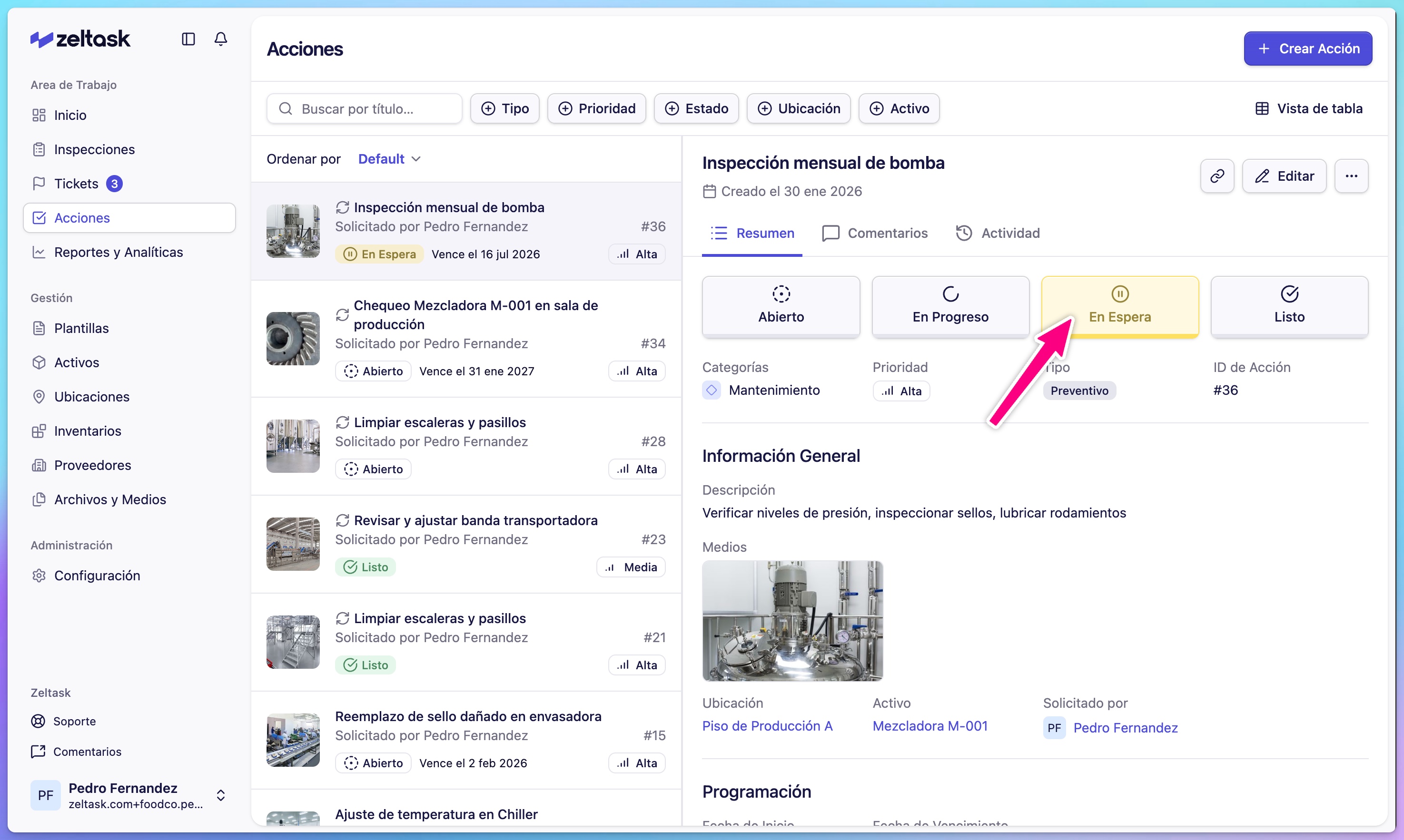The width and height of the screenshot is (1404, 840).
Task: Open Limpiar escaleras y pasillos #28
Action: pyautogui.click(x=466, y=446)
